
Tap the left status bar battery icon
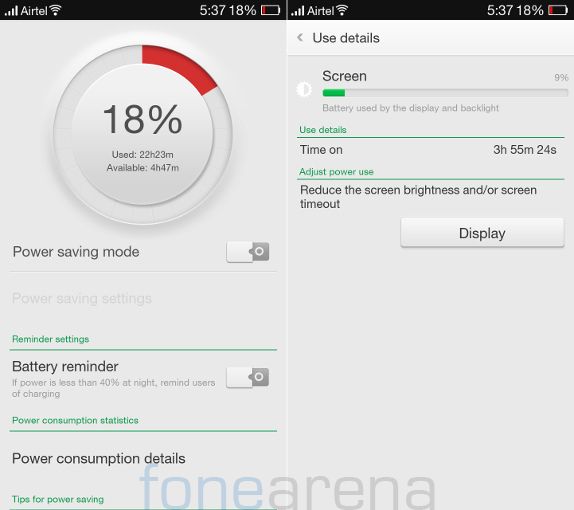pyautogui.click(x=271, y=10)
